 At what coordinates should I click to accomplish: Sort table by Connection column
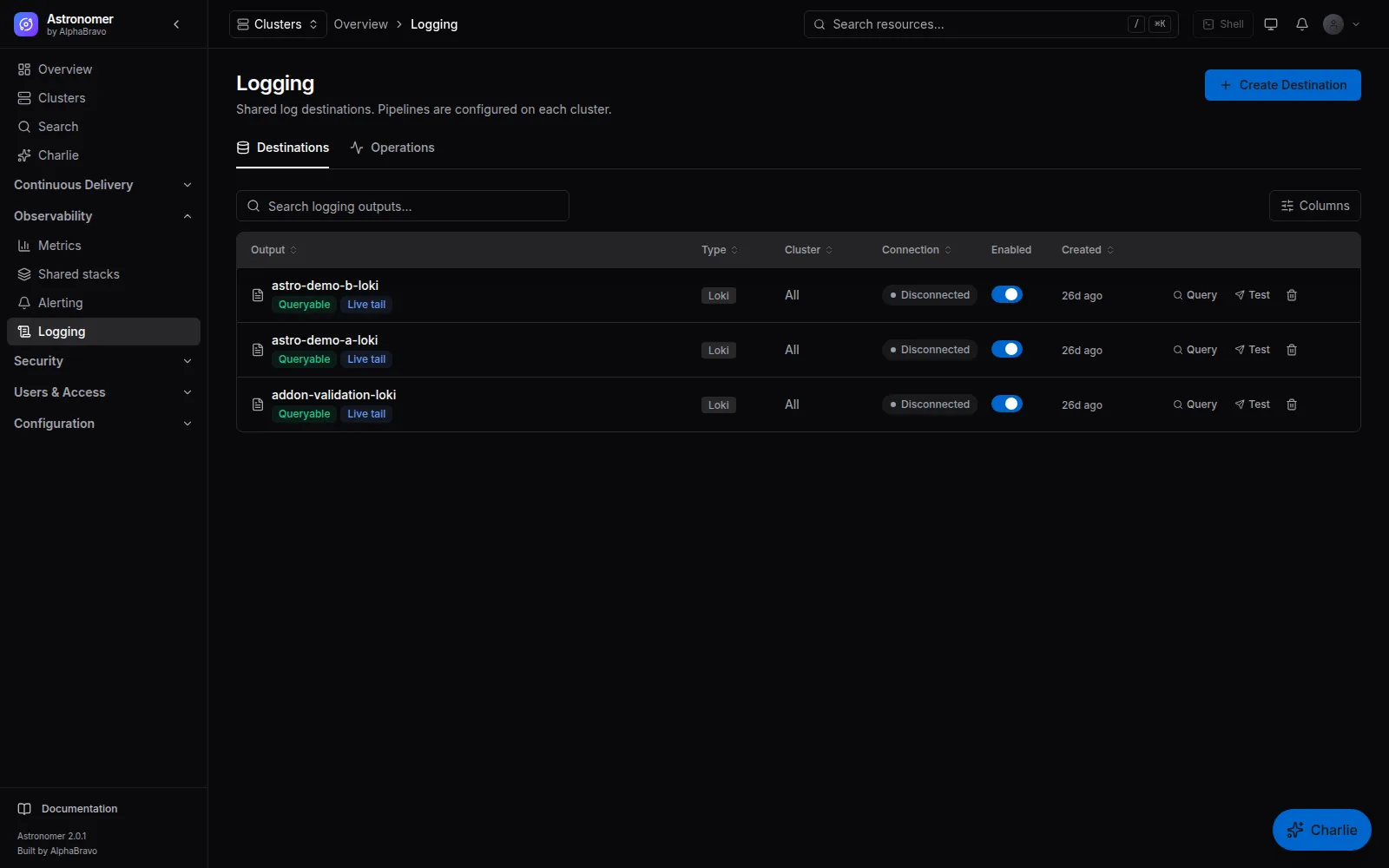point(917,250)
